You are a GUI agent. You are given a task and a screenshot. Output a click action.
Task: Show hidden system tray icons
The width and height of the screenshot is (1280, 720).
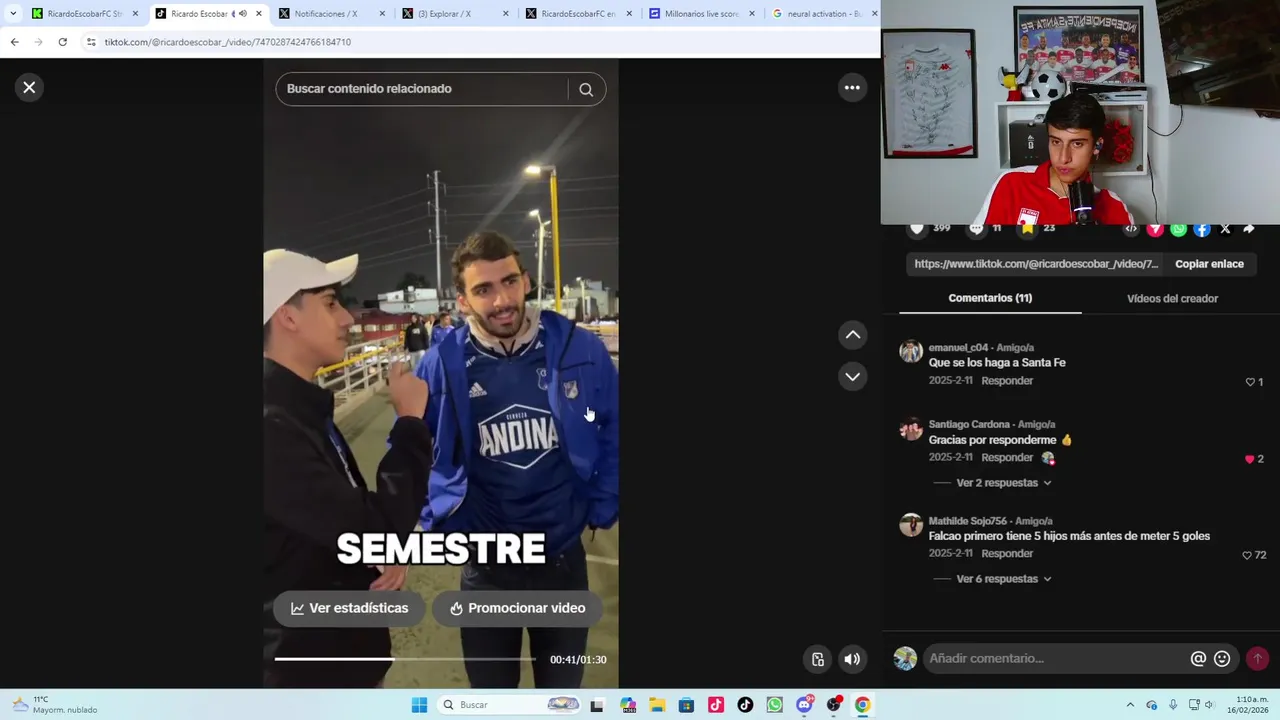(x=1130, y=705)
